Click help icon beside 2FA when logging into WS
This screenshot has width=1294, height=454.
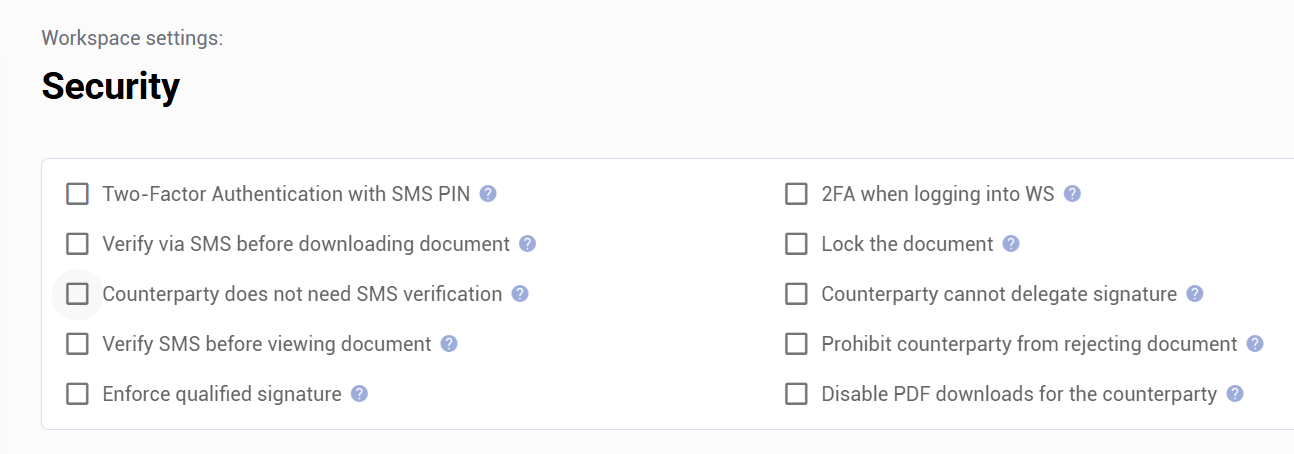[x=1072, y=194]
